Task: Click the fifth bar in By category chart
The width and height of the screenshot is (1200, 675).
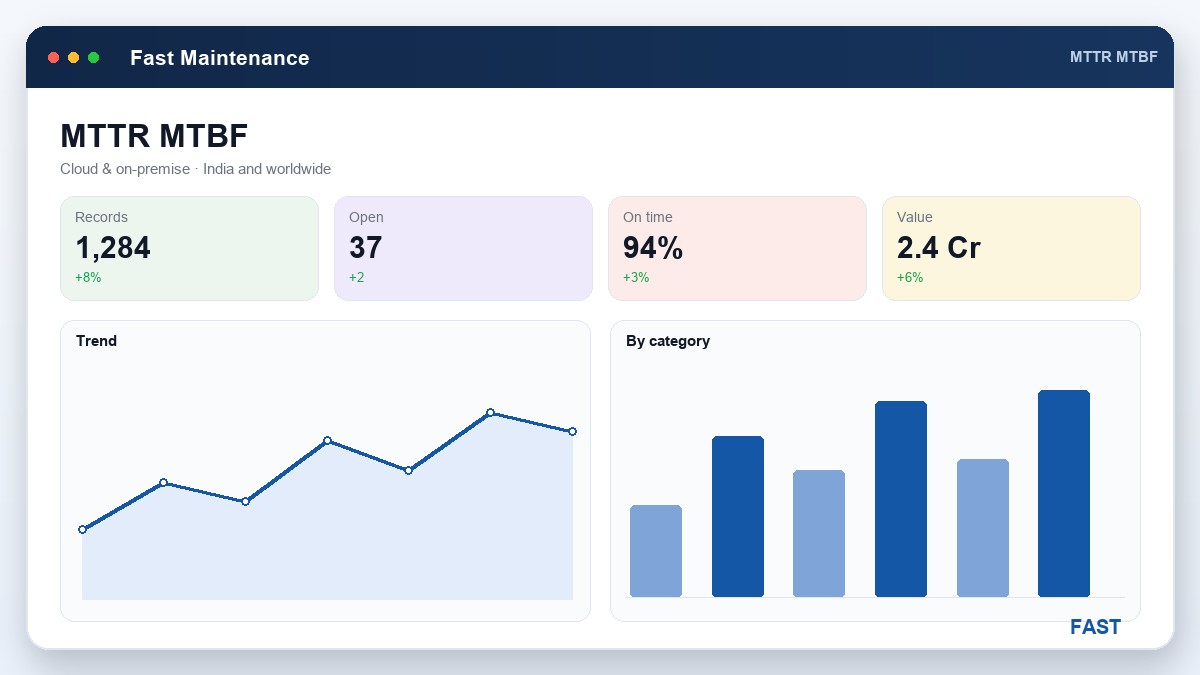Action: 983,528
